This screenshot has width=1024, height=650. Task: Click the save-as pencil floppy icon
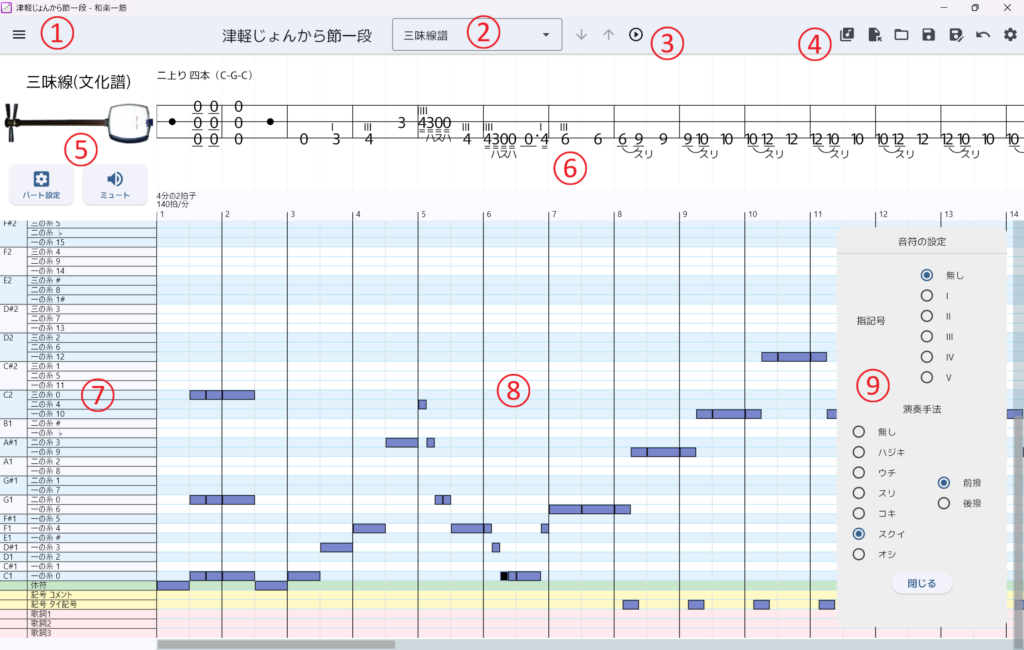pos(955,35)
